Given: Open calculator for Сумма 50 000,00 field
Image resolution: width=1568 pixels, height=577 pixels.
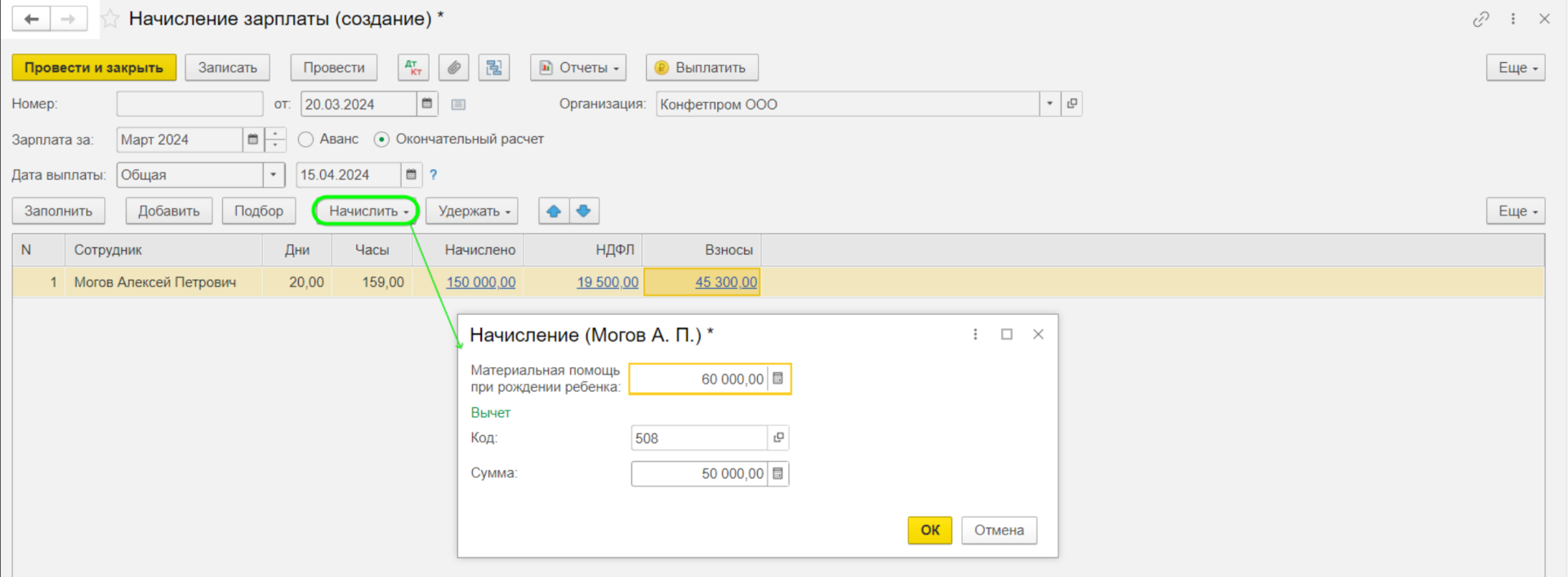Looking at the screenshot, I should pos(778,473).
